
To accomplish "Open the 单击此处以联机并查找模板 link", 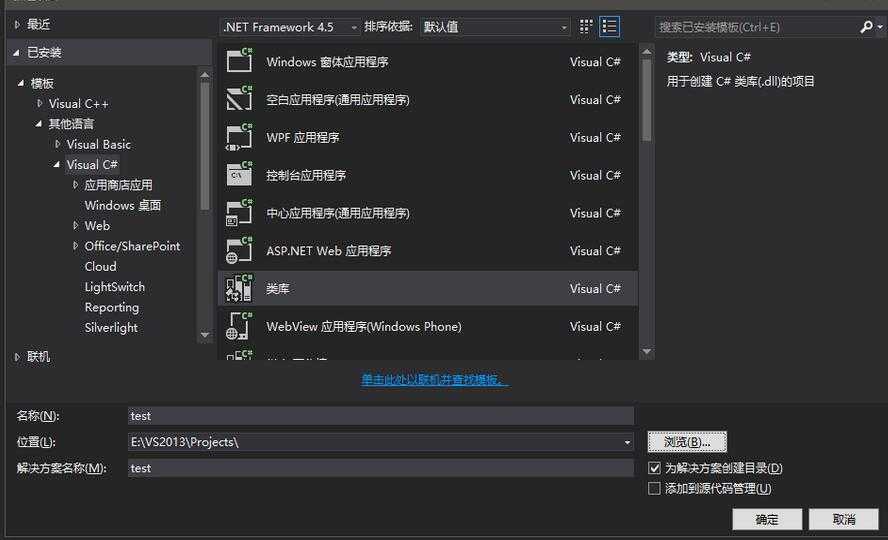I will tap(435, 379).
